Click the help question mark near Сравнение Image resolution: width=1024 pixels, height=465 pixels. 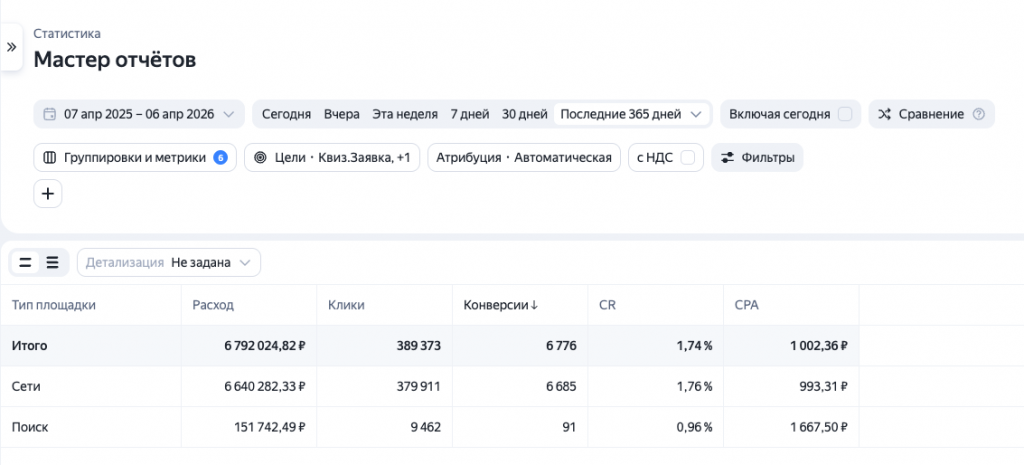[978, 114]
